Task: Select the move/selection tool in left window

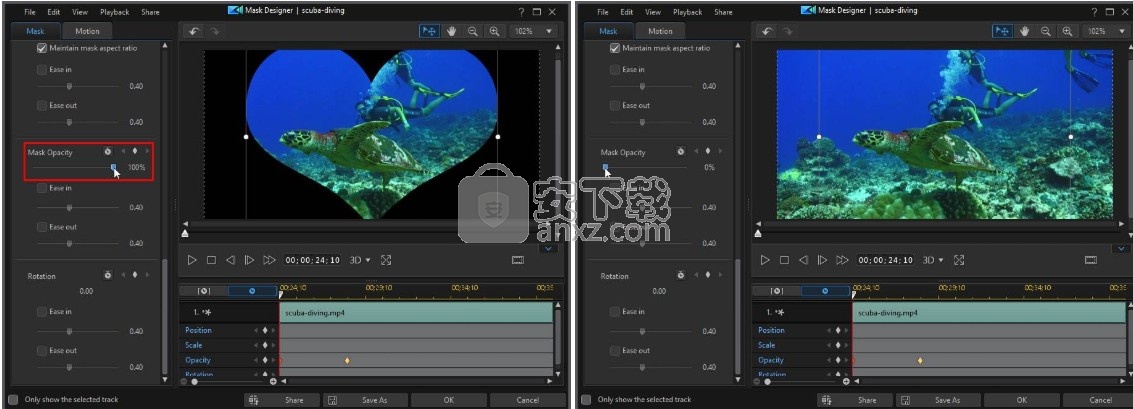Action: tap(429, 31)
